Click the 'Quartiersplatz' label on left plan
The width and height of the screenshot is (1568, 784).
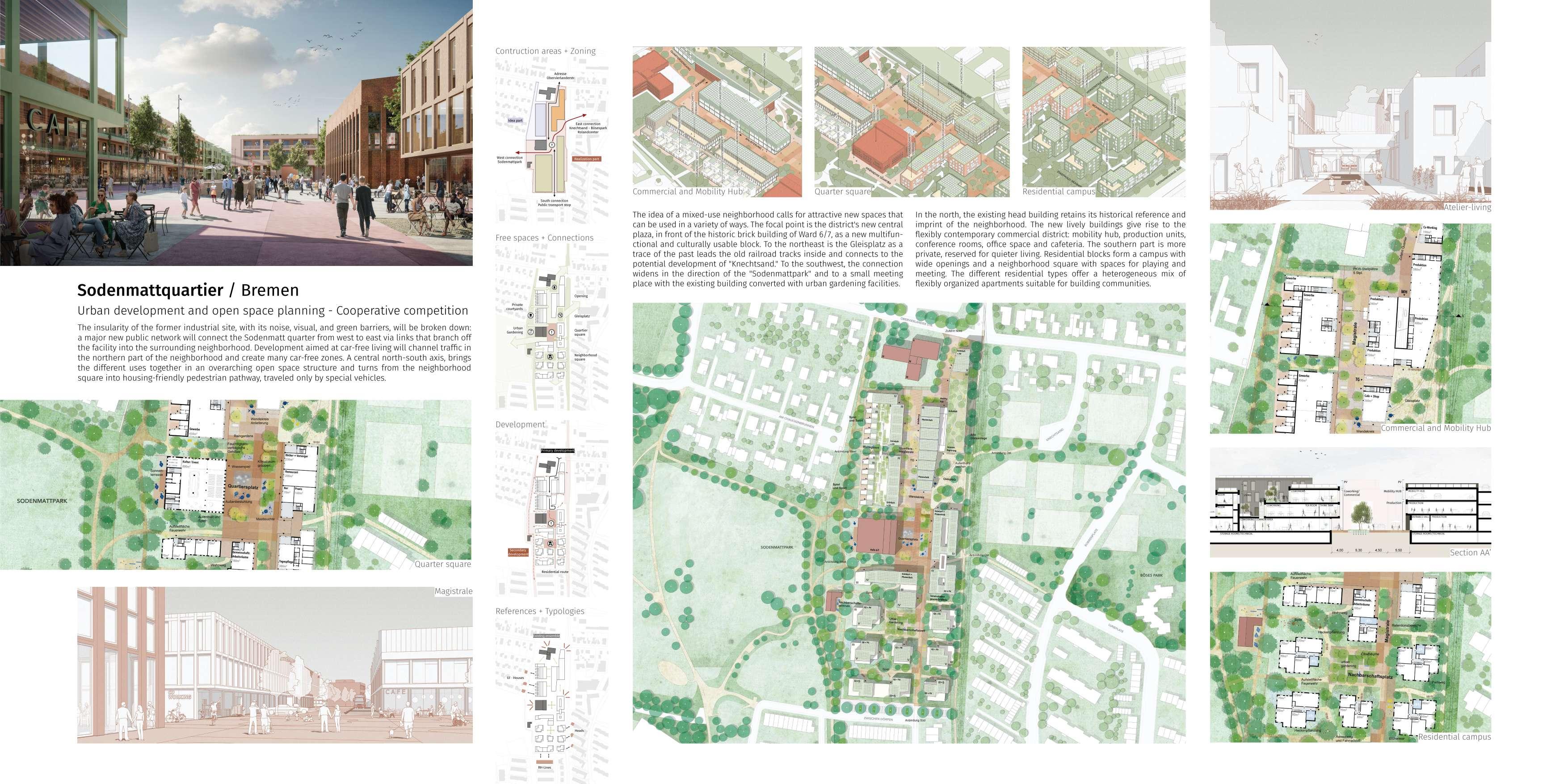pyautogui.click(x=244, y=487)
